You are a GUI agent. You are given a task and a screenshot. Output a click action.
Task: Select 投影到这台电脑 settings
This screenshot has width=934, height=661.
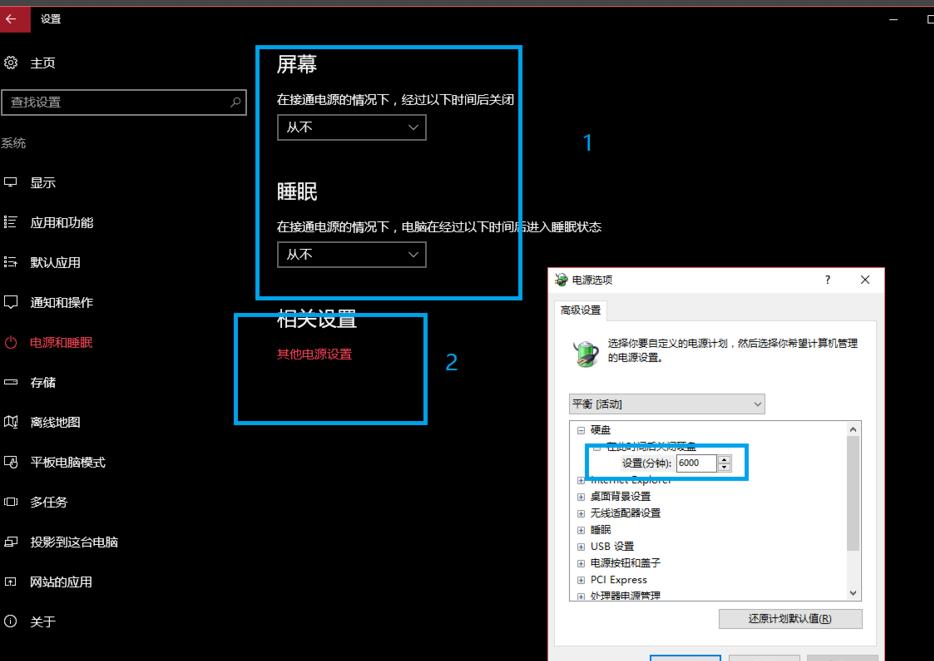click(x=75, y=542)
